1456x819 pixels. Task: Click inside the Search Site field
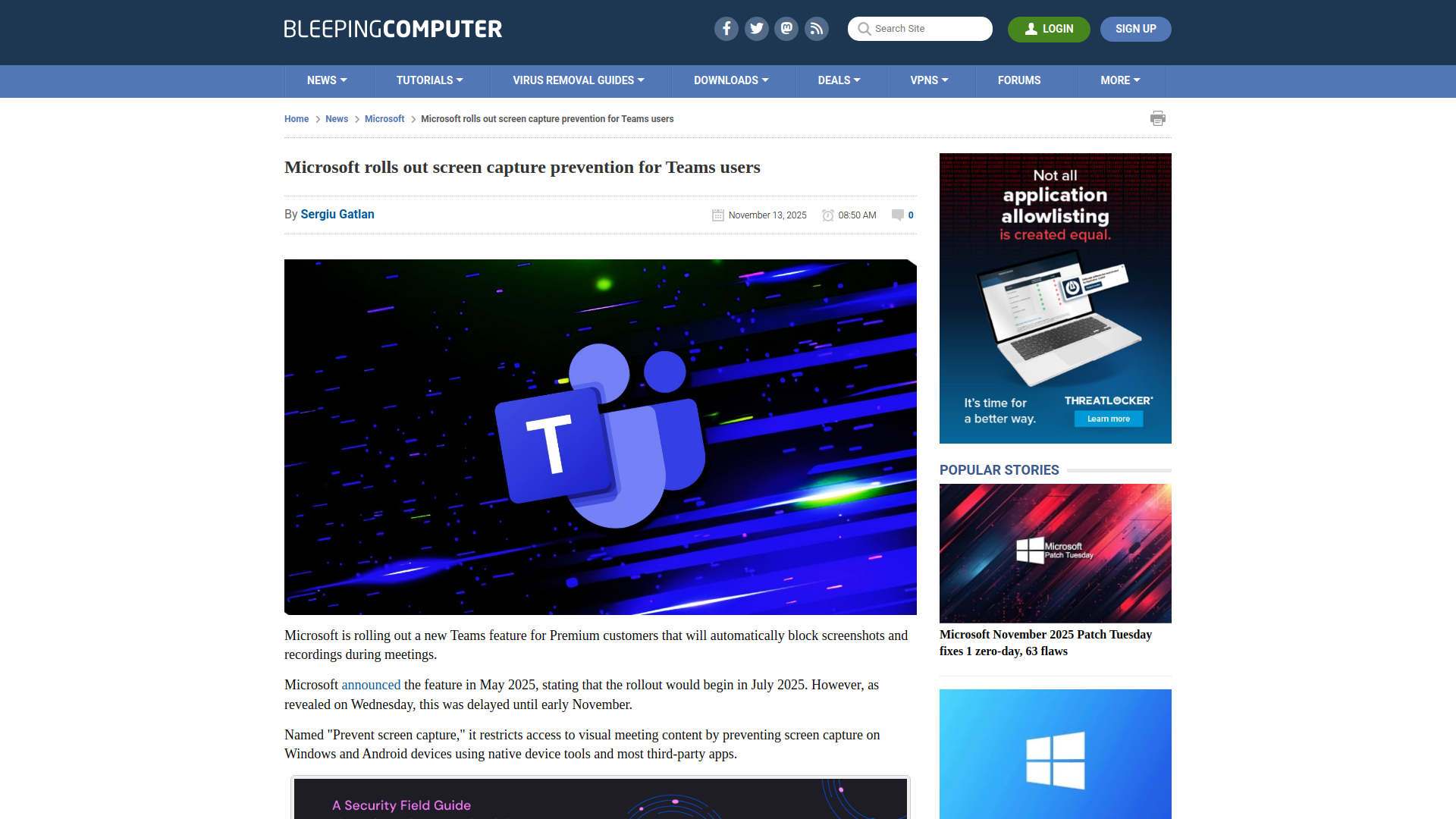click(925, 29)
